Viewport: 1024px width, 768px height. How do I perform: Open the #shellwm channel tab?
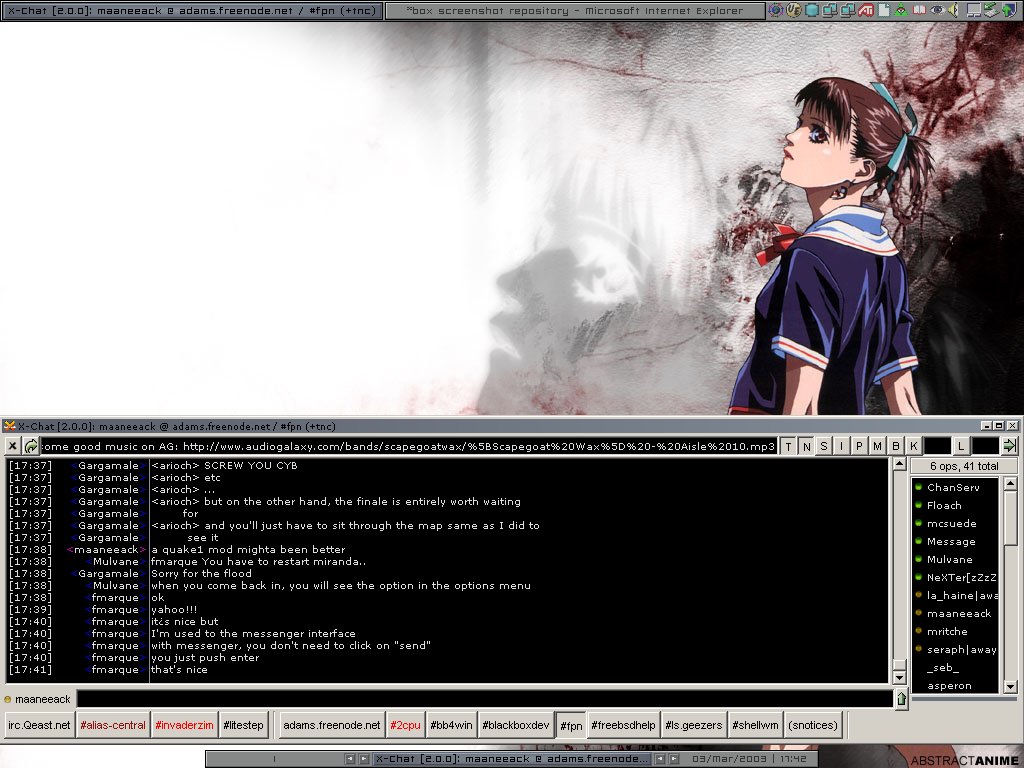tap(755, 725)
